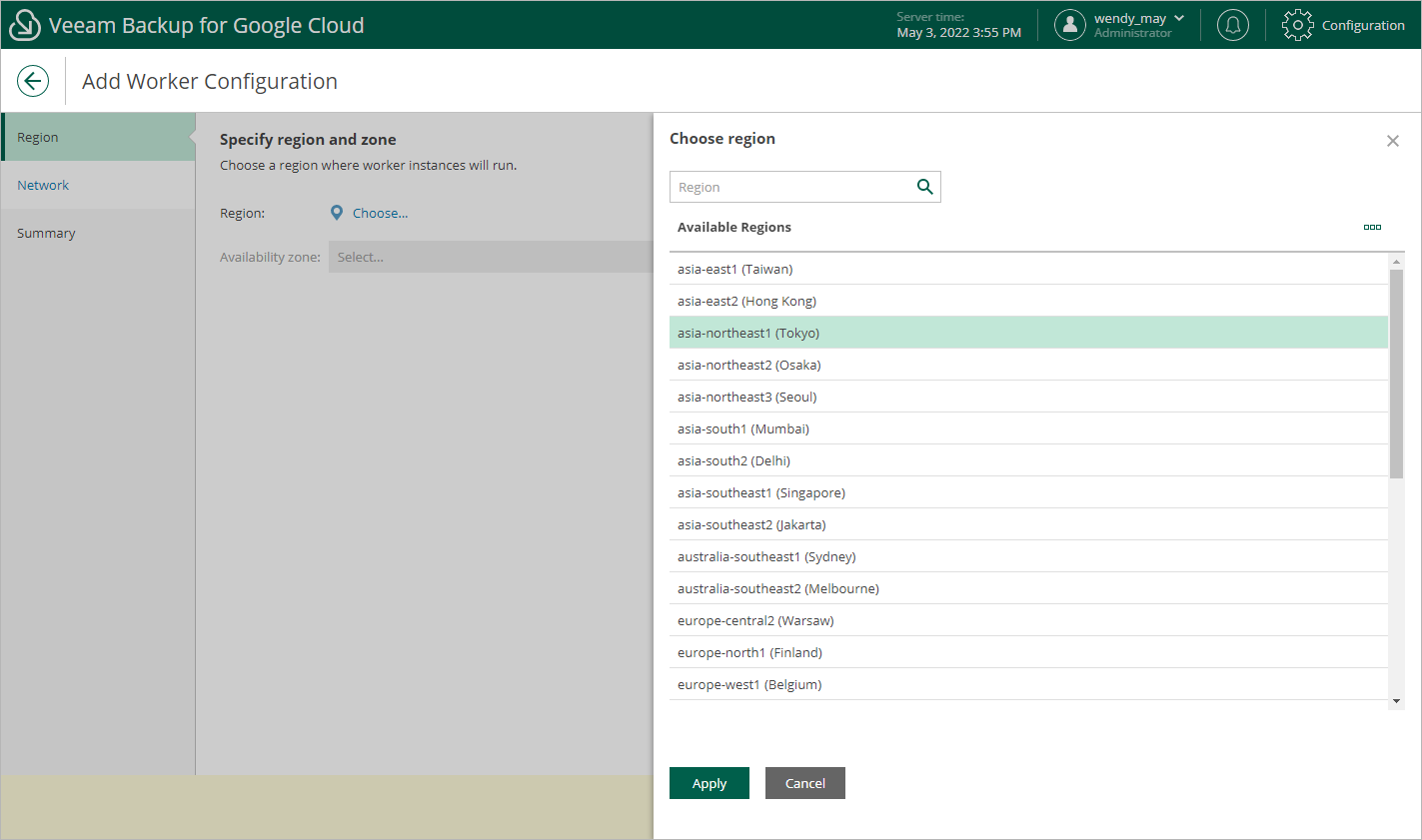Image resolution: width=1422 pixels, height=840 pixels.
Task: Select australia-southeast2 (Melbourne)
Action: pos(1028,588)
